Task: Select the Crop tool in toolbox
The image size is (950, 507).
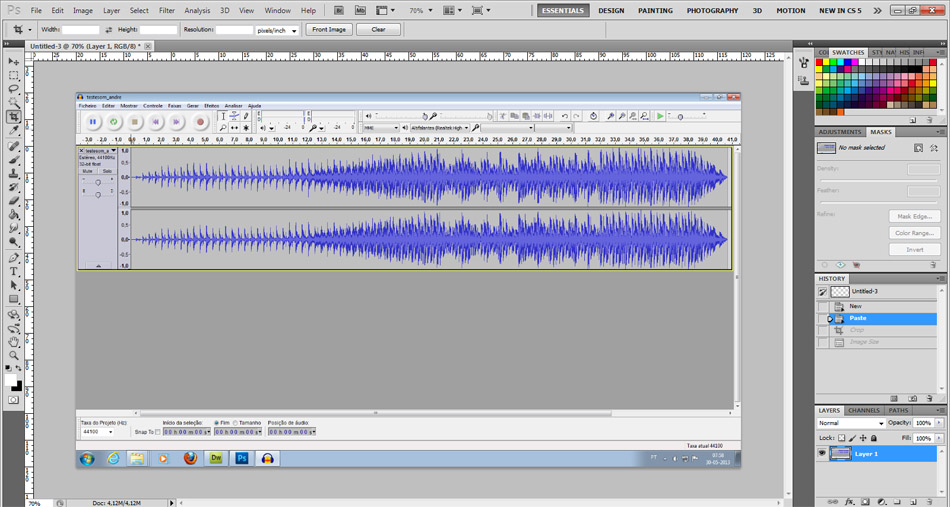Action: pyautogui.click(x=14, y=117)
